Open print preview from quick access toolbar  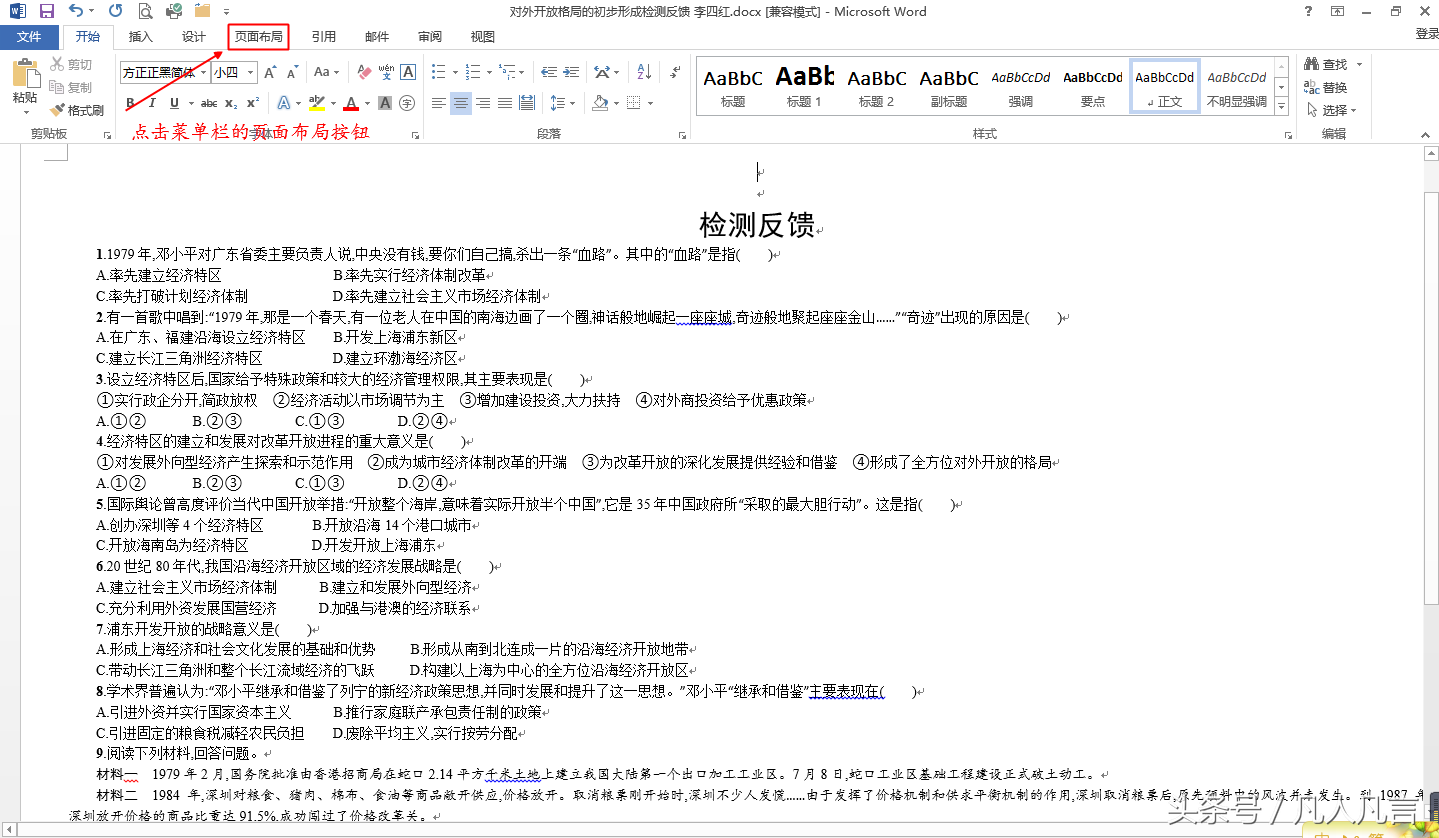[x=146, y=11]
